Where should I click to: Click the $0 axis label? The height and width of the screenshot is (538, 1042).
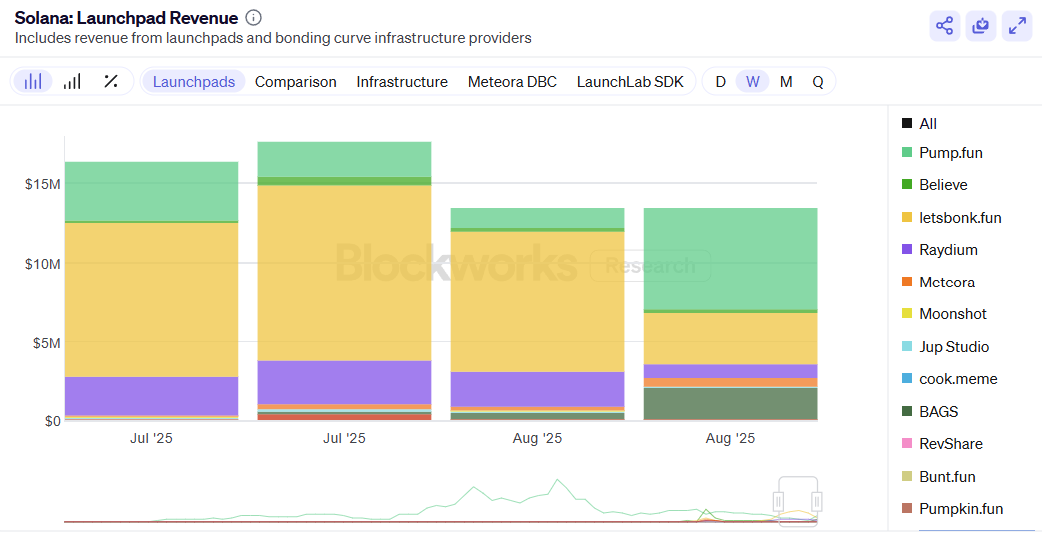(51, 420)
